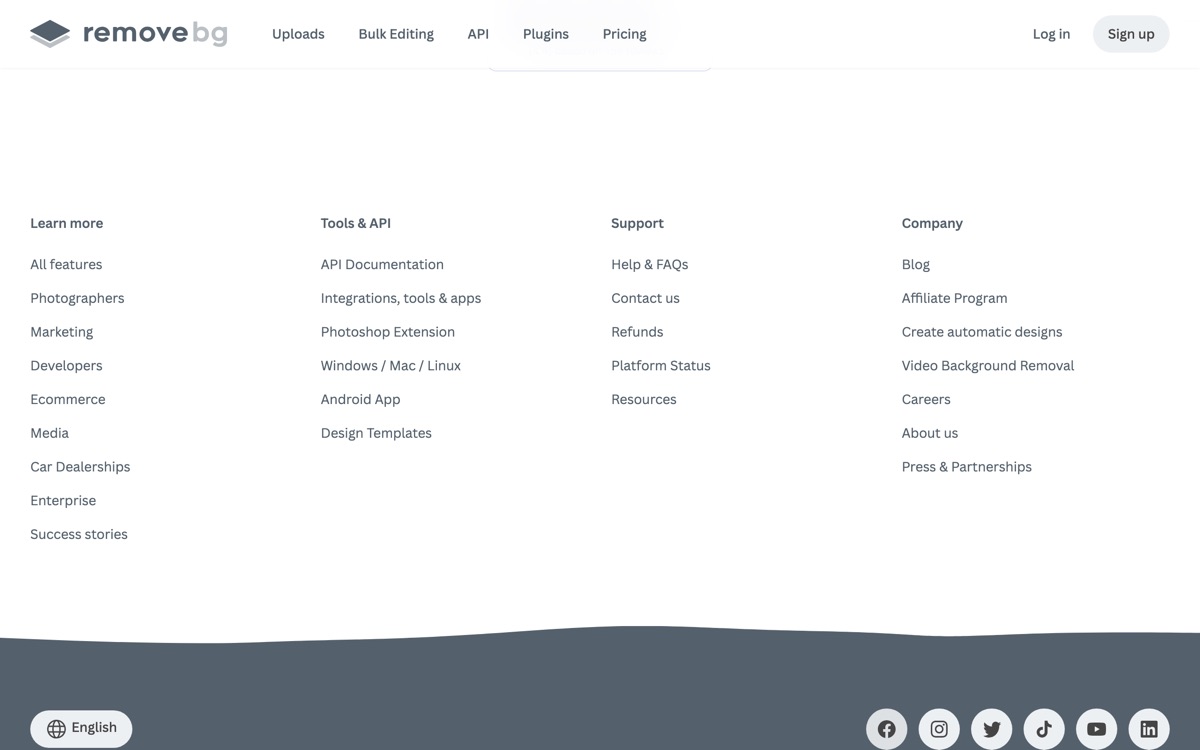
Task: Open Success stories link
Action: pyautogui.click(x=79, y=534)
